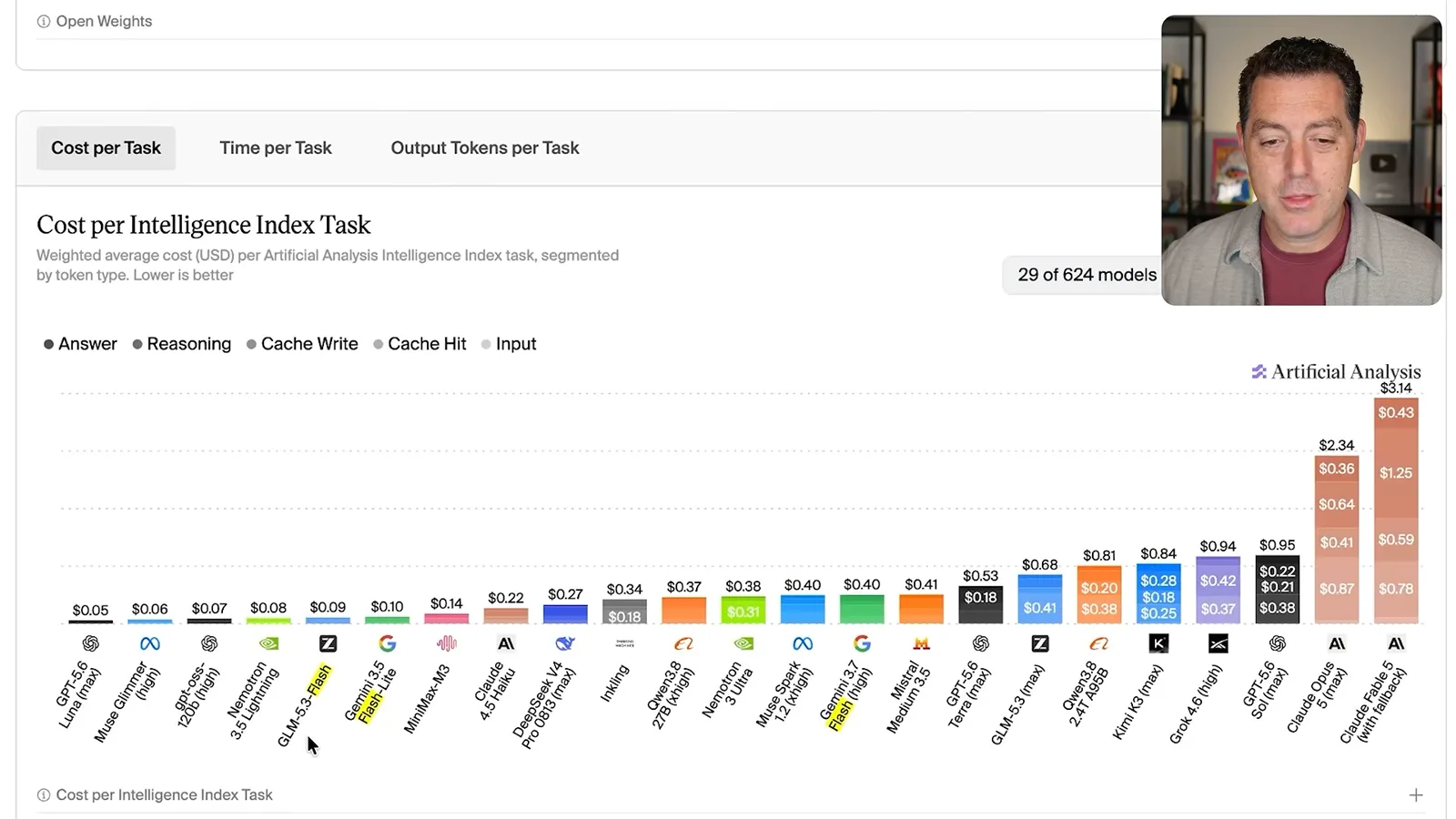Click the Anthropic icon for Claude 4.5 Haiku

pos(506,643)
